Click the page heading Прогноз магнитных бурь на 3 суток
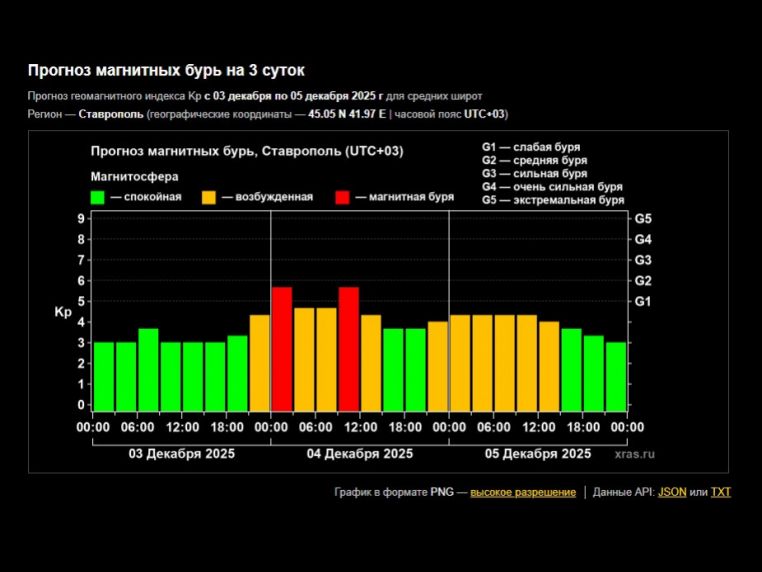762x572 pixels. click(166, 70)
